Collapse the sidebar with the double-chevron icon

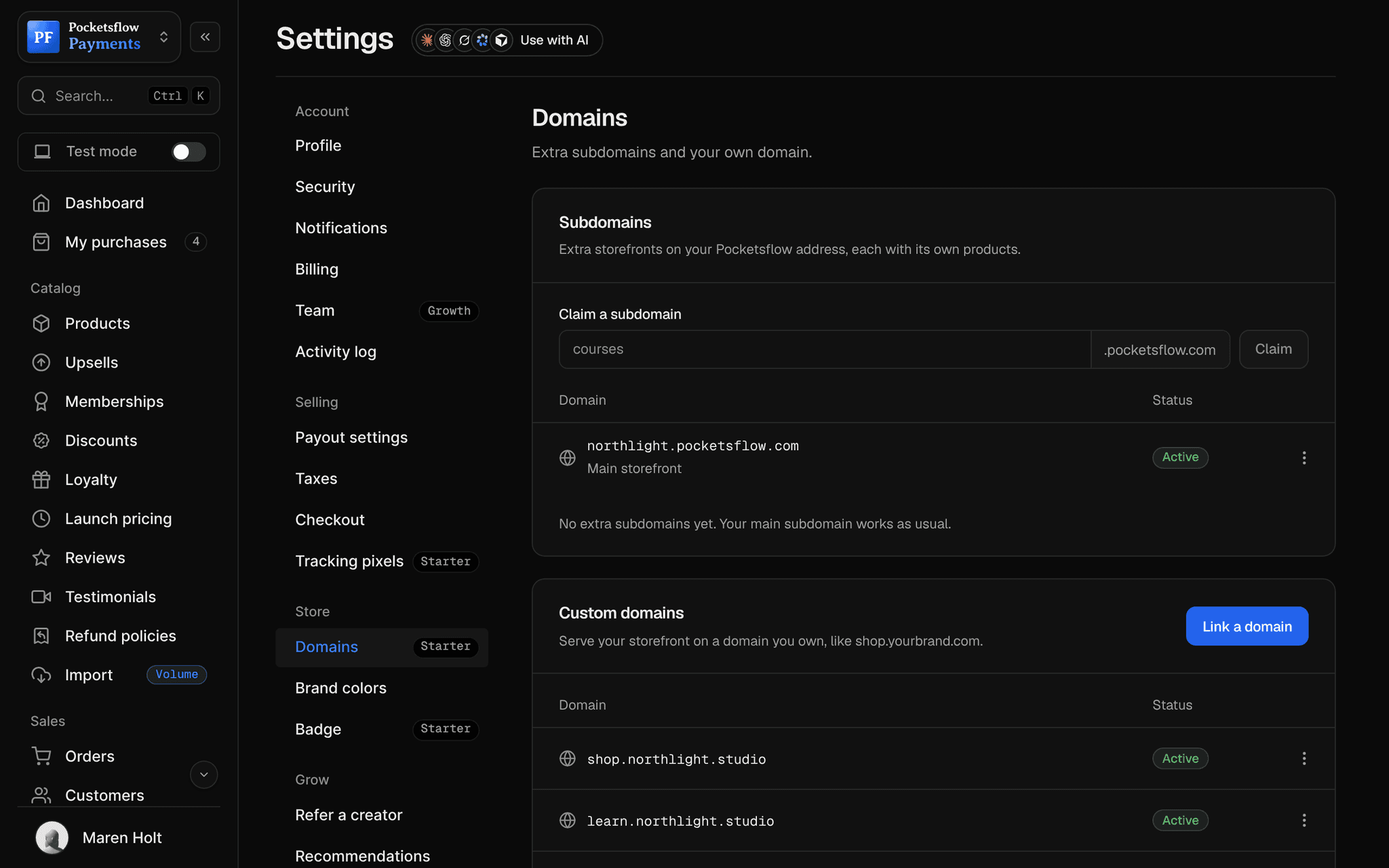pos(205,37)
